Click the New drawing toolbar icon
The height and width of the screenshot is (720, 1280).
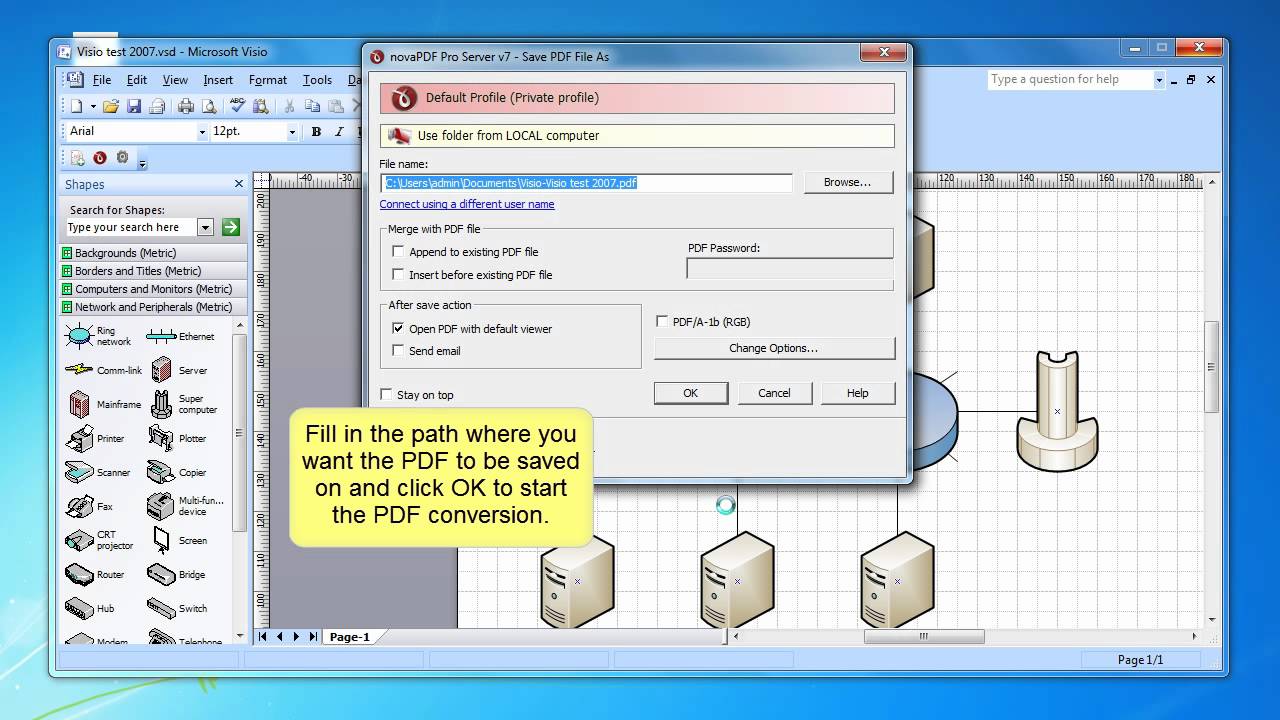pyautogui.click(x=76, y=105)
